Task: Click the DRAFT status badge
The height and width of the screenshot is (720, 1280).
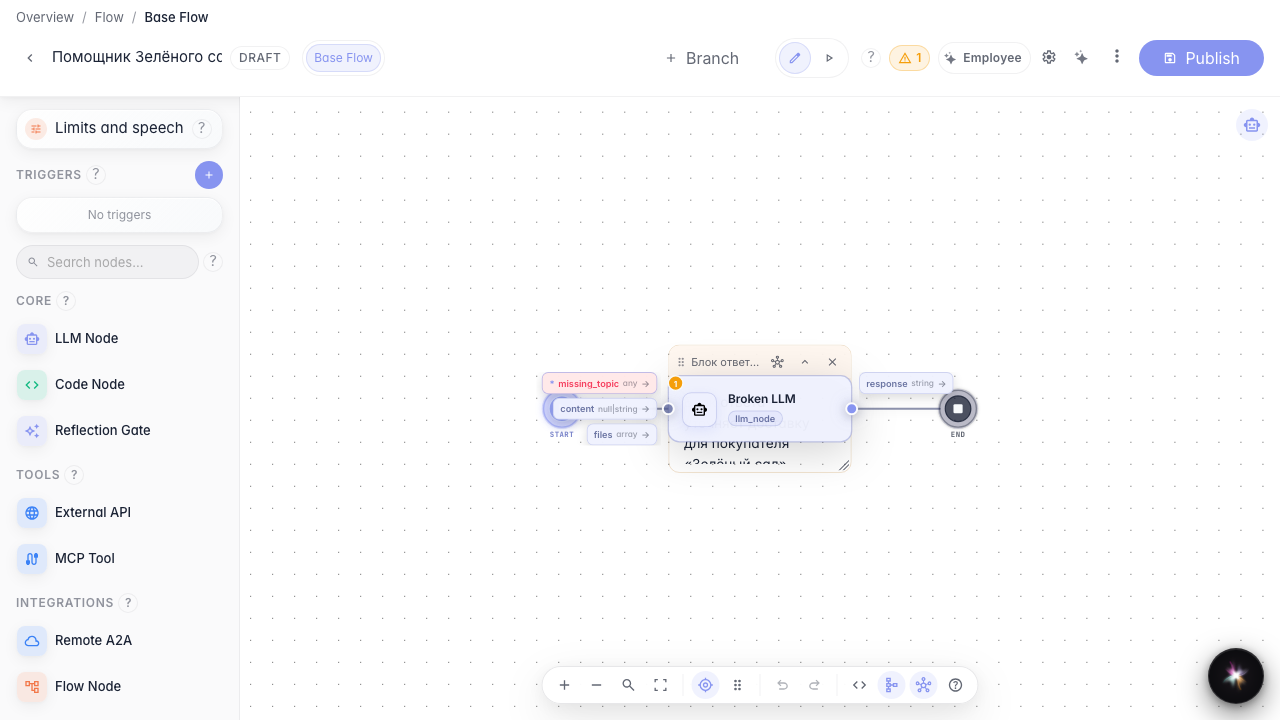Action: click(260, 58)
